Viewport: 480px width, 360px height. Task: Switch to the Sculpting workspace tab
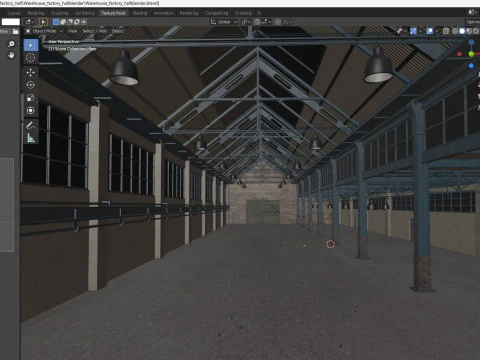click(x=60, y=13)
